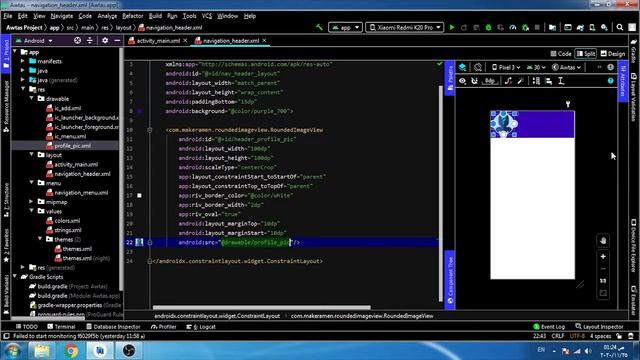The height and width of the screenshot is (360, 640).
Task: Open Database Inspector tool window
Action: click(113, 327)
